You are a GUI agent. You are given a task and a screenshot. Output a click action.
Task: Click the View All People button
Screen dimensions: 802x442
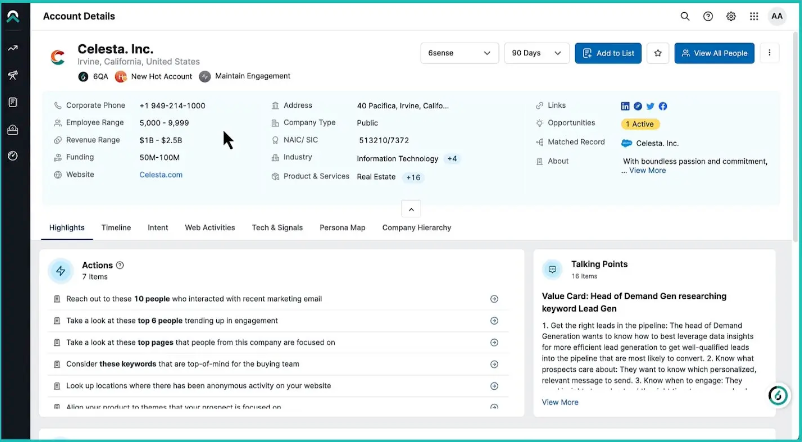pos(714,53)
